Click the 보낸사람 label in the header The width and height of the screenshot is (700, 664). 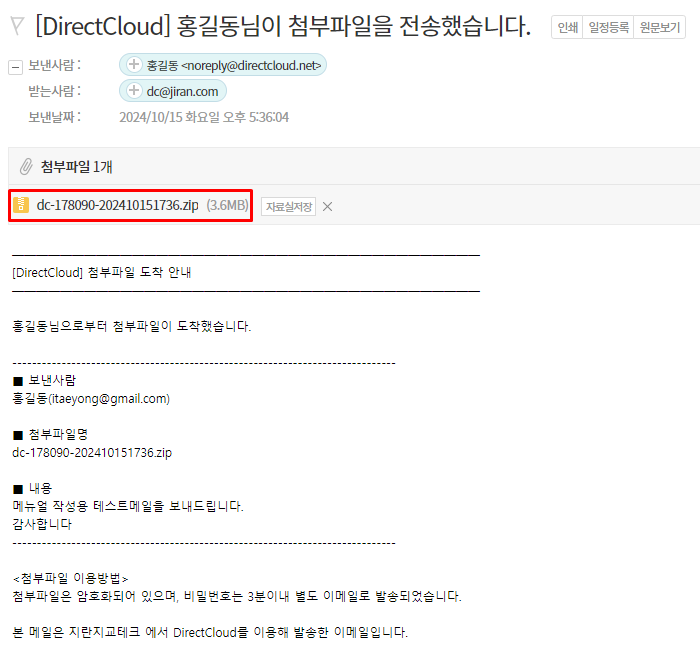(54, 66)
